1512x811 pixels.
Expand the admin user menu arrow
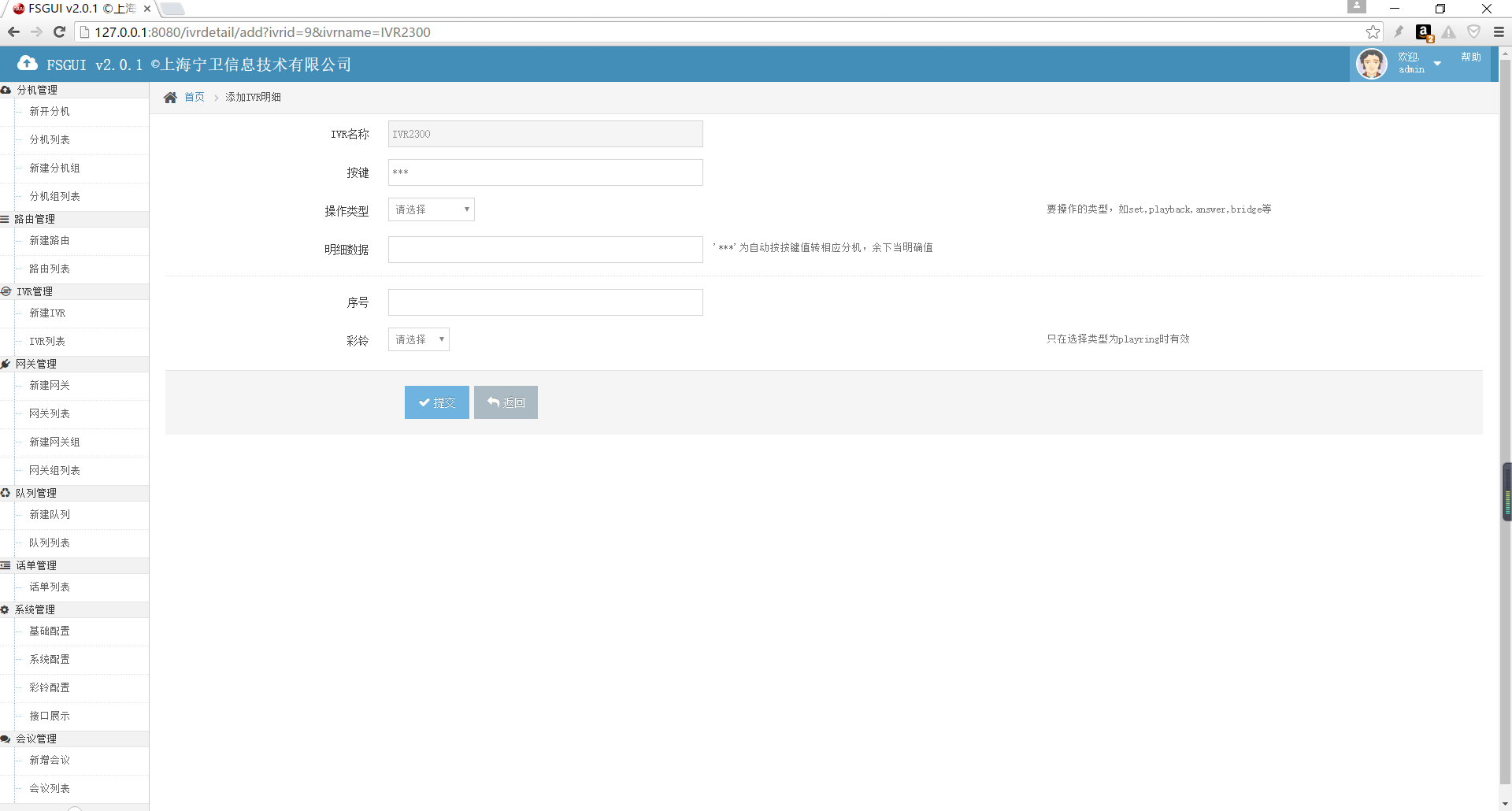[x=1437, y=64]
